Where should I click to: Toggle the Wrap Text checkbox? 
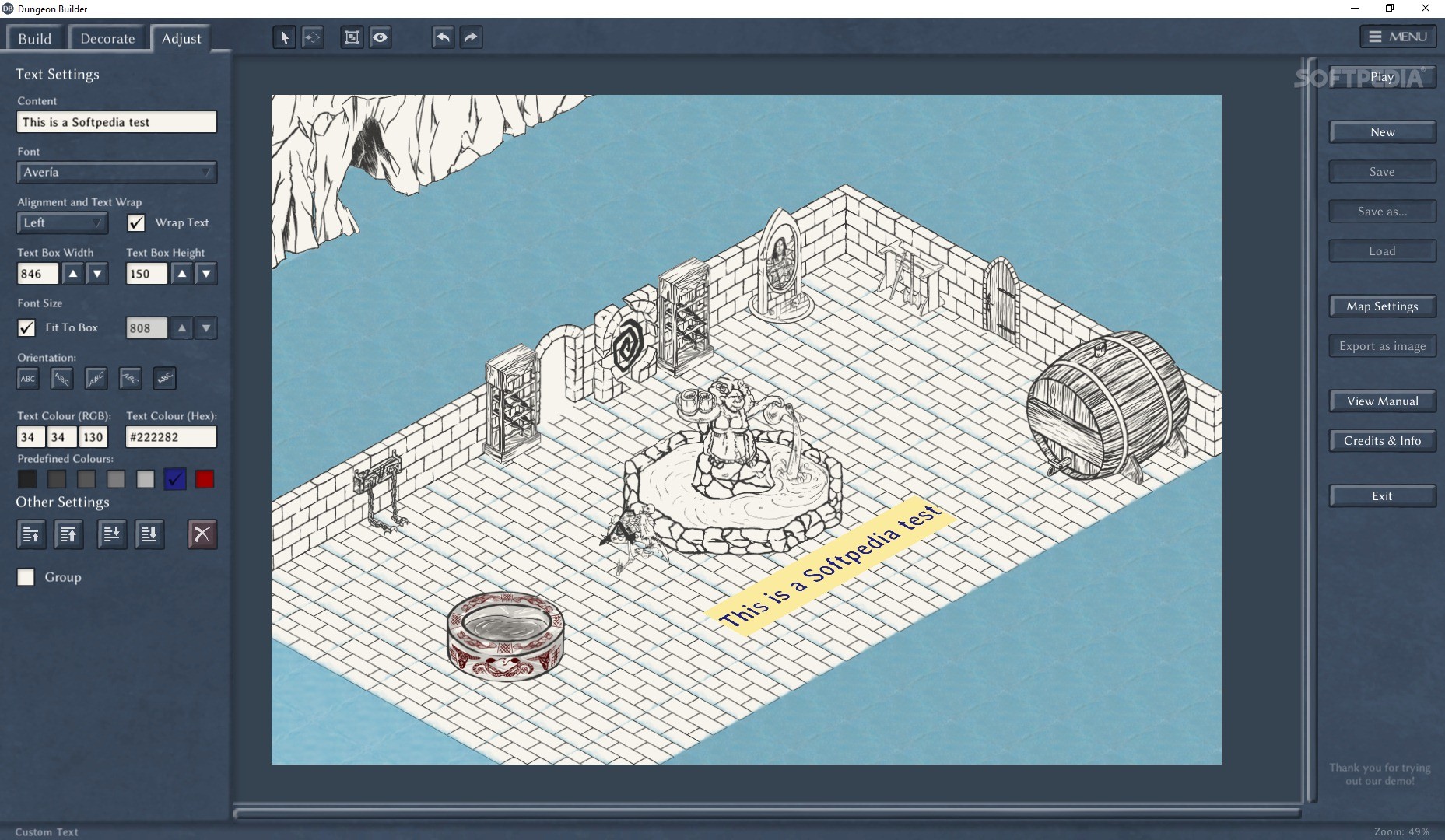[136, 223]
